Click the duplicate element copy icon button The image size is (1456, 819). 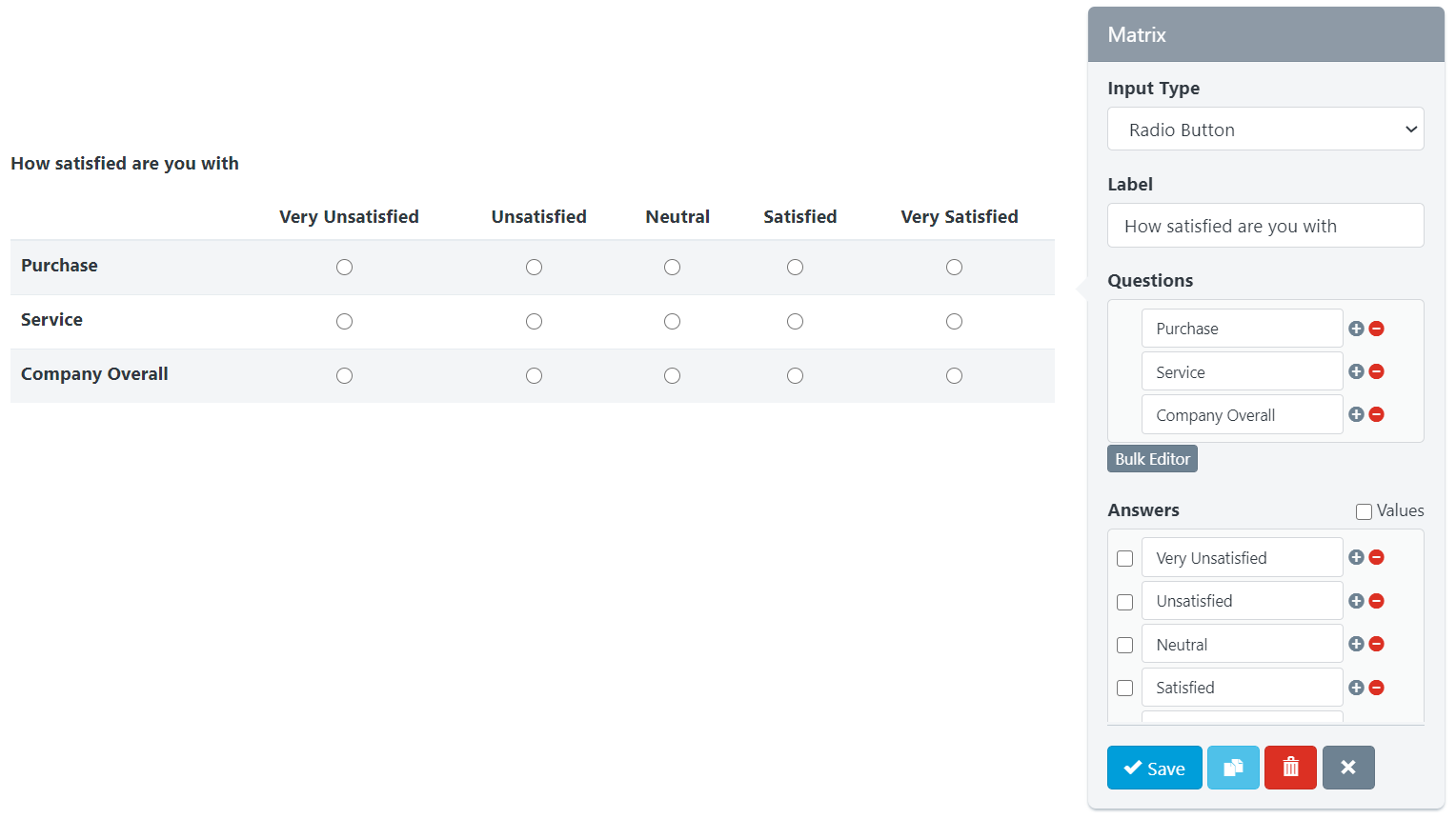[1233, 768]
